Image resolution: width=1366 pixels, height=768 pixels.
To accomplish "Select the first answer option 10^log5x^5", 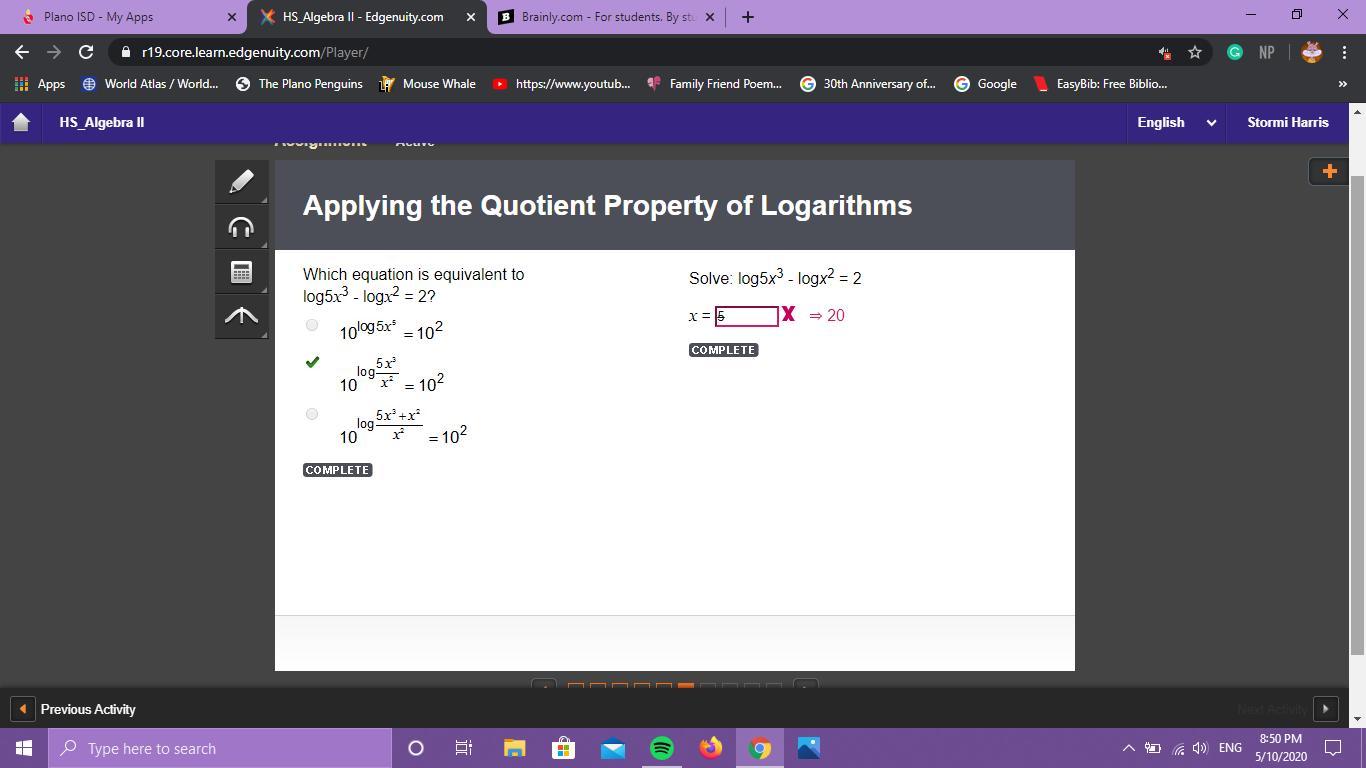I will (x=312, y=325).
